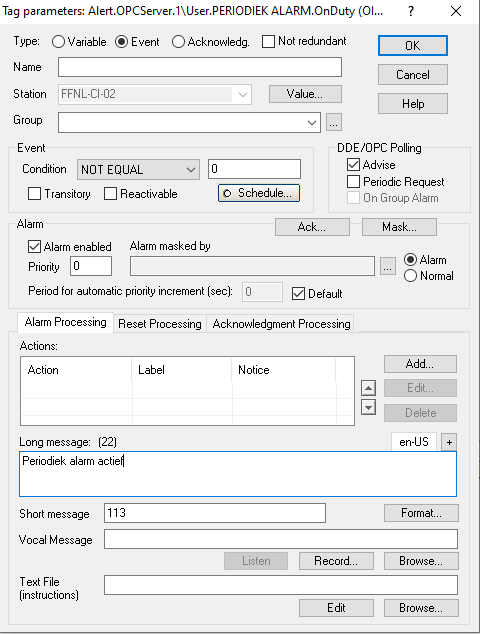This screenshot has height=634, width=480.
Task: Click the Record... button
Action: pyautogui.click(x=336, y=561)
